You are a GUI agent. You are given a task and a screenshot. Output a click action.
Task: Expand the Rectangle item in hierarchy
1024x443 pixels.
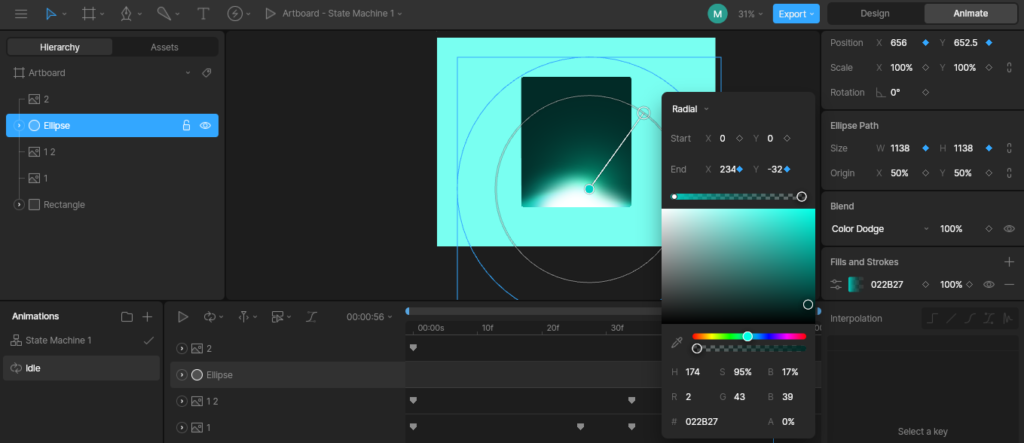(19, 205)
